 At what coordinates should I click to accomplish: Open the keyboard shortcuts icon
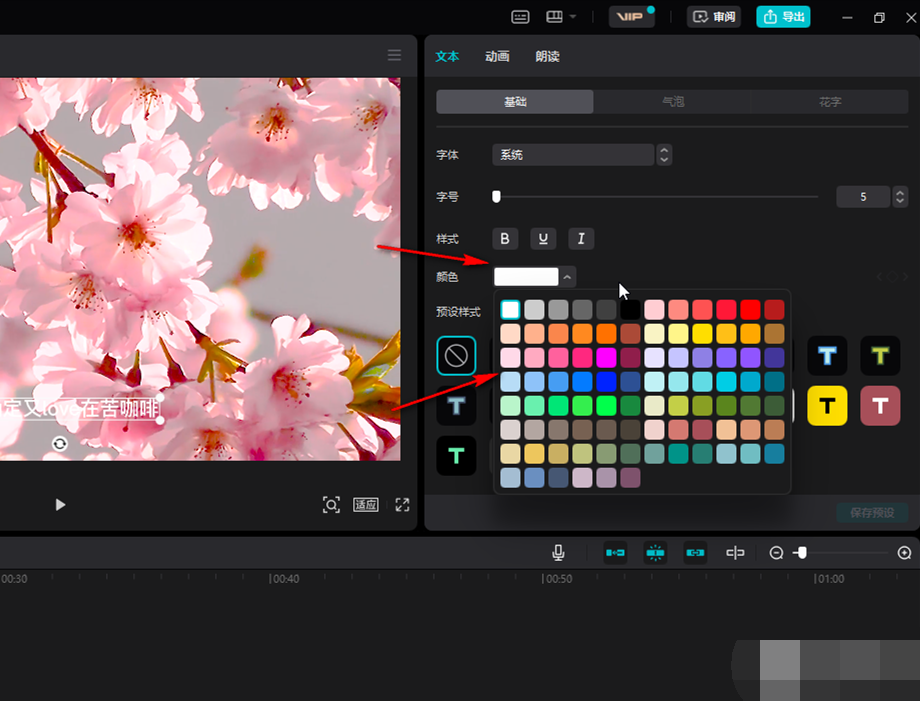(x=520, y=17)
